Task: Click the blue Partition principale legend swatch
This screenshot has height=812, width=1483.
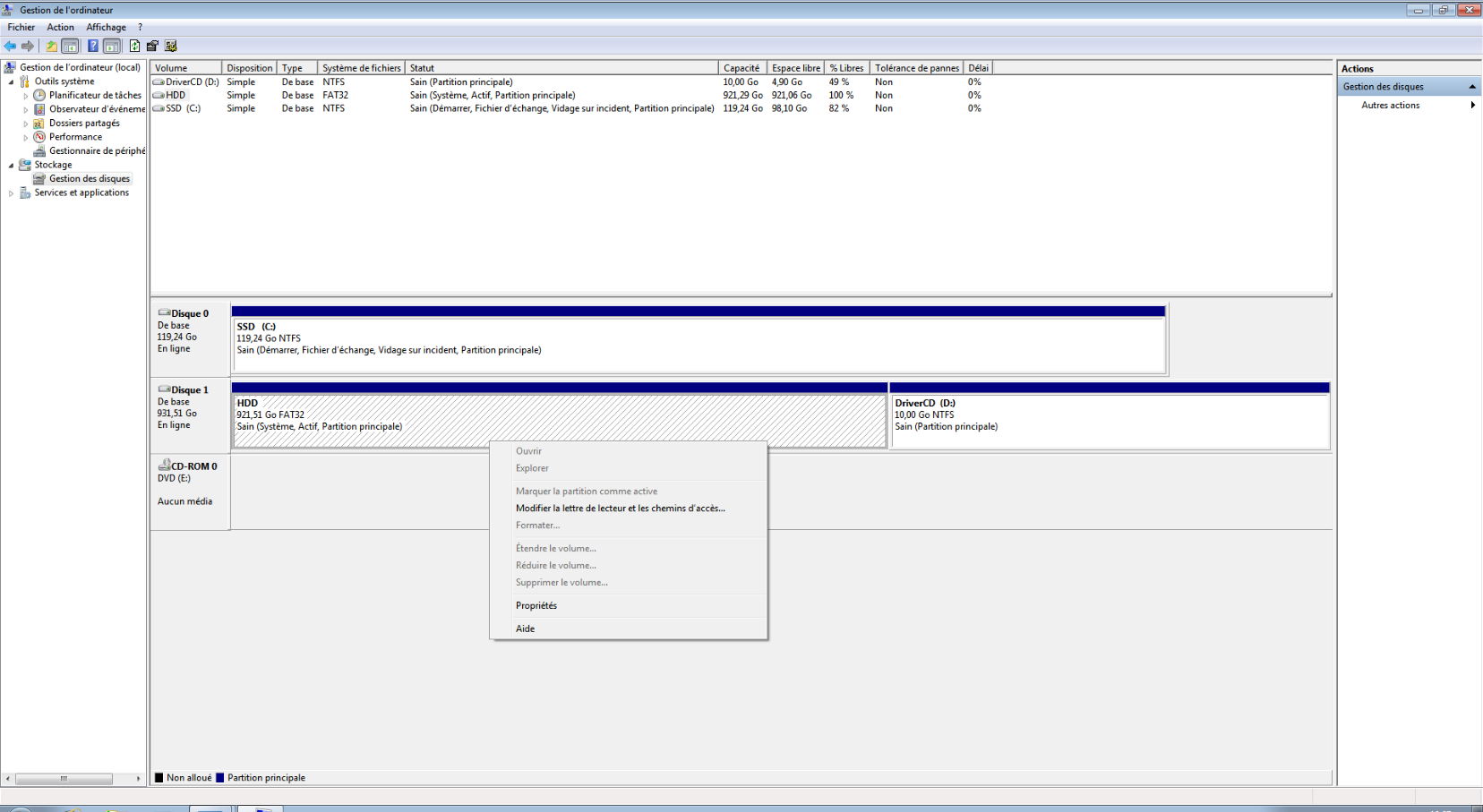Action: point(220,778)
